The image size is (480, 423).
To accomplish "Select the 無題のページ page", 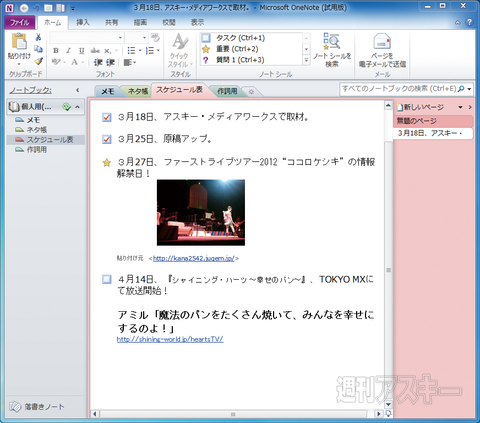I will (433, 121).
